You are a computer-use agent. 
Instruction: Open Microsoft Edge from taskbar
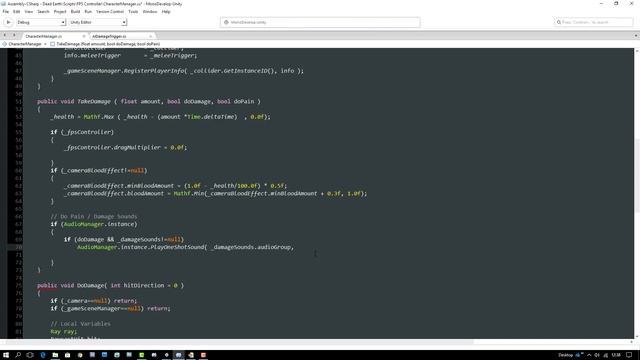(43, 355)
